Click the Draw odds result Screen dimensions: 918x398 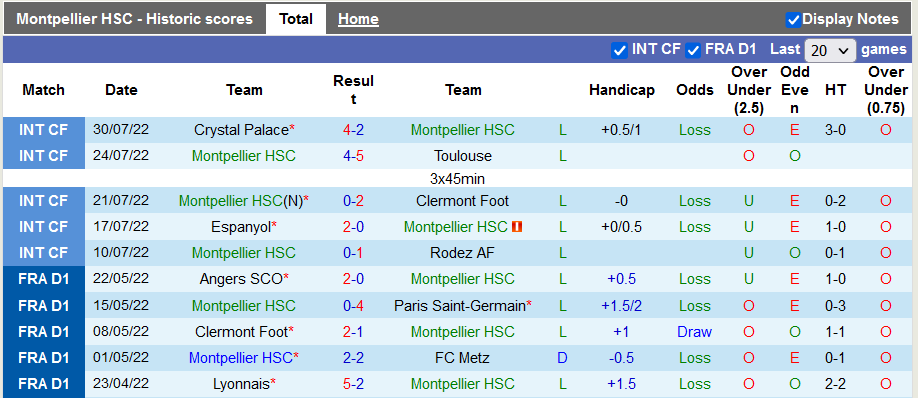tap(694, 332)
